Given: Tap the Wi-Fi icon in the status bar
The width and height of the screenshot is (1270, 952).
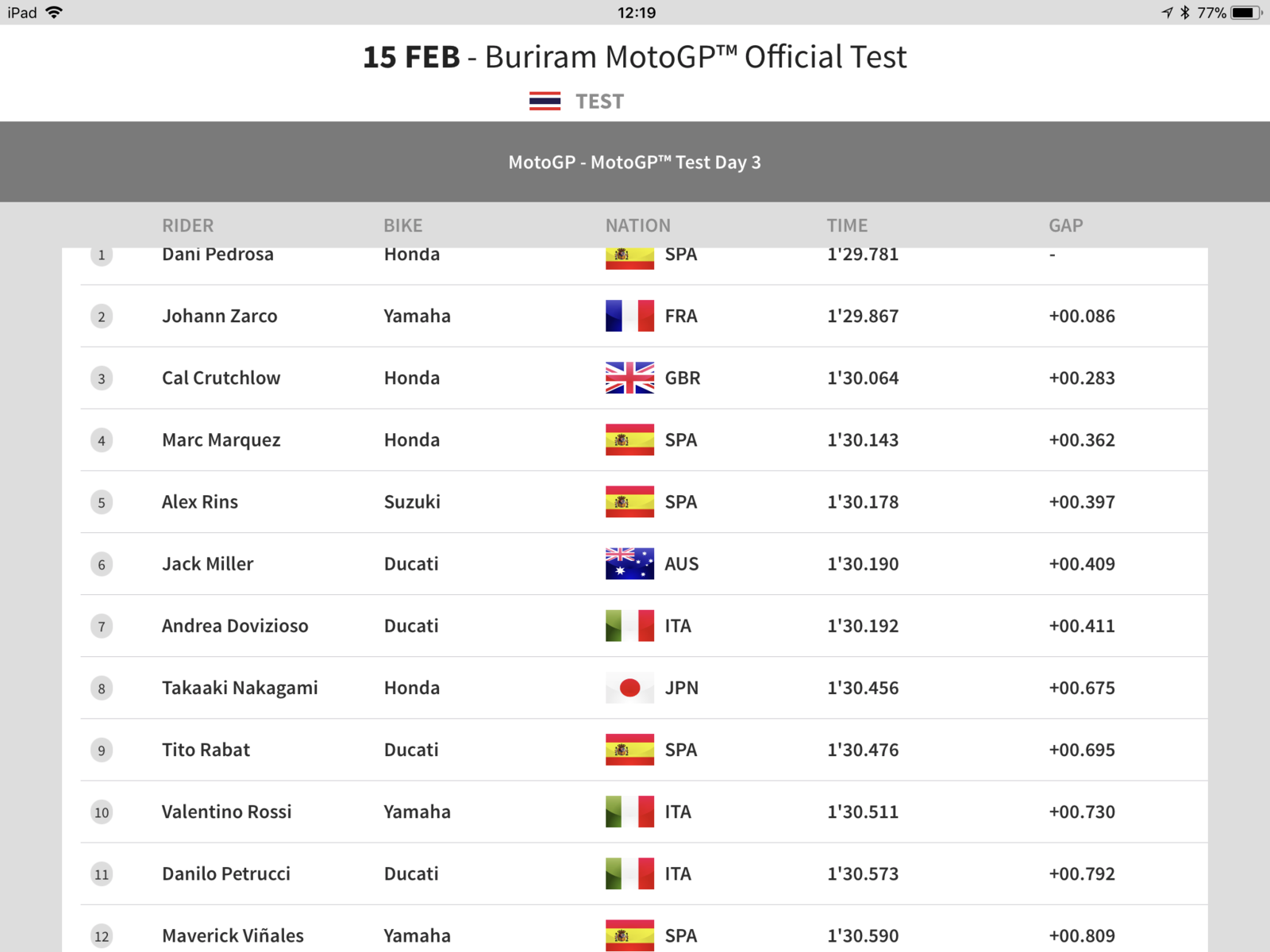Looking at the screenshot, I should (x=54, y=13).
